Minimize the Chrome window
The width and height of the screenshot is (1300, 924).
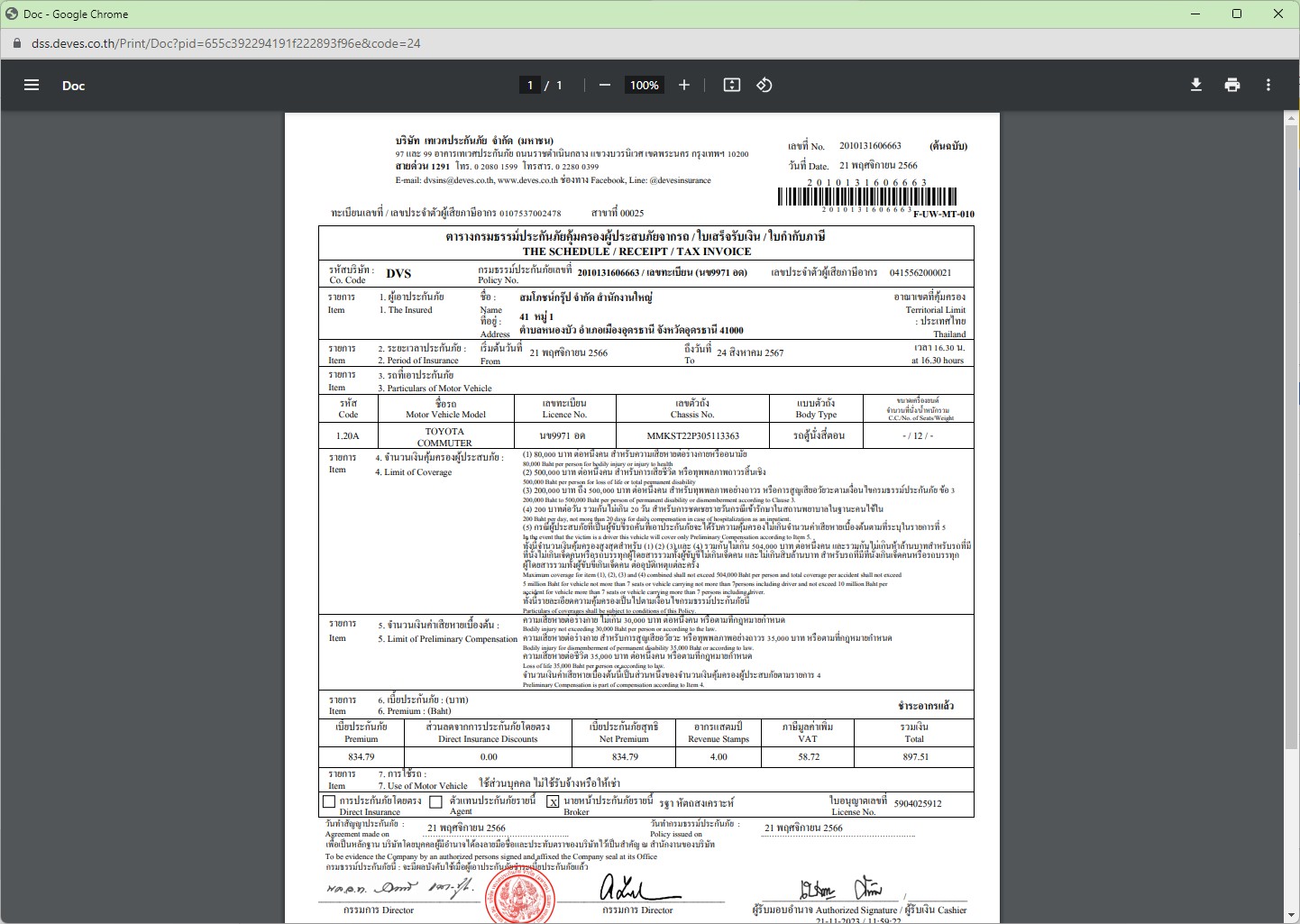pyautogui.click(x=1195, y=14)
